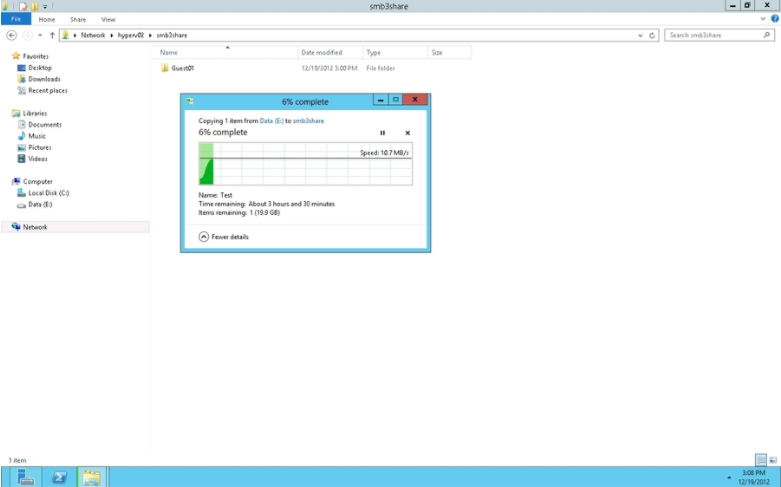The width and height of the screenshot is (781, 487).
Task: Close the 6% complete copy dialog
Action: tap(415, 100)
